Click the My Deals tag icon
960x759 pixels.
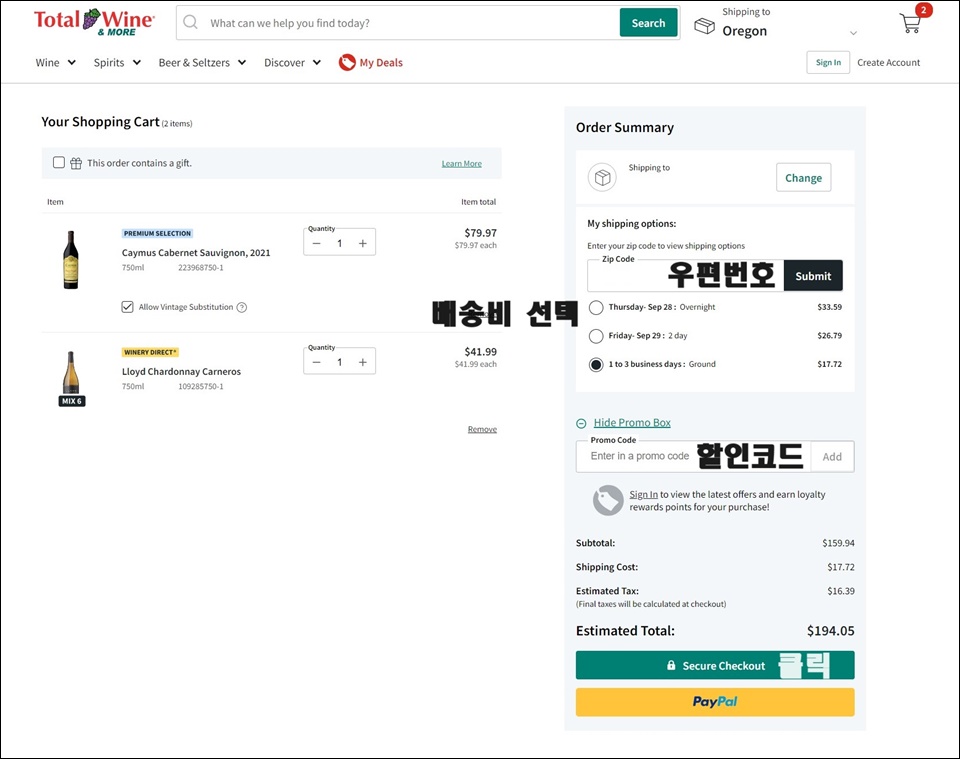point(347,62)
